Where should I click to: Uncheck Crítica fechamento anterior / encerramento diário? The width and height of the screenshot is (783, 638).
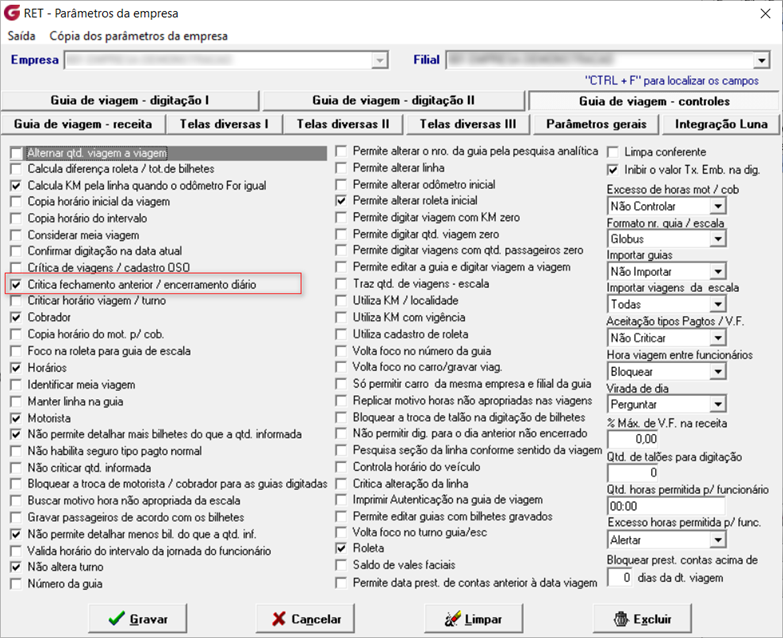16,285
